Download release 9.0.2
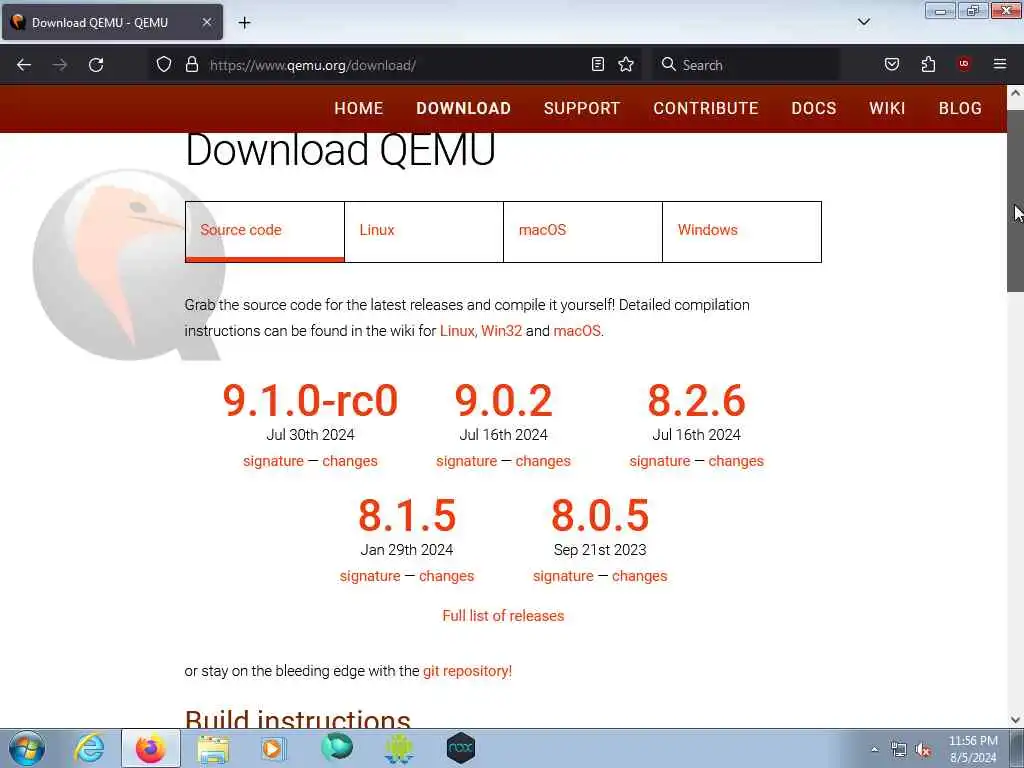 (504, 400)
